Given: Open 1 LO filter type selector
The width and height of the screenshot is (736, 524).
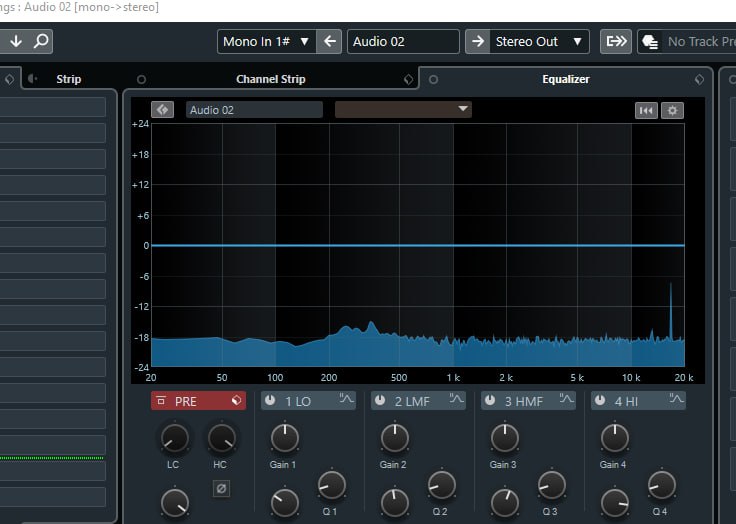Looking at the screenshot, I should (346, 399).
